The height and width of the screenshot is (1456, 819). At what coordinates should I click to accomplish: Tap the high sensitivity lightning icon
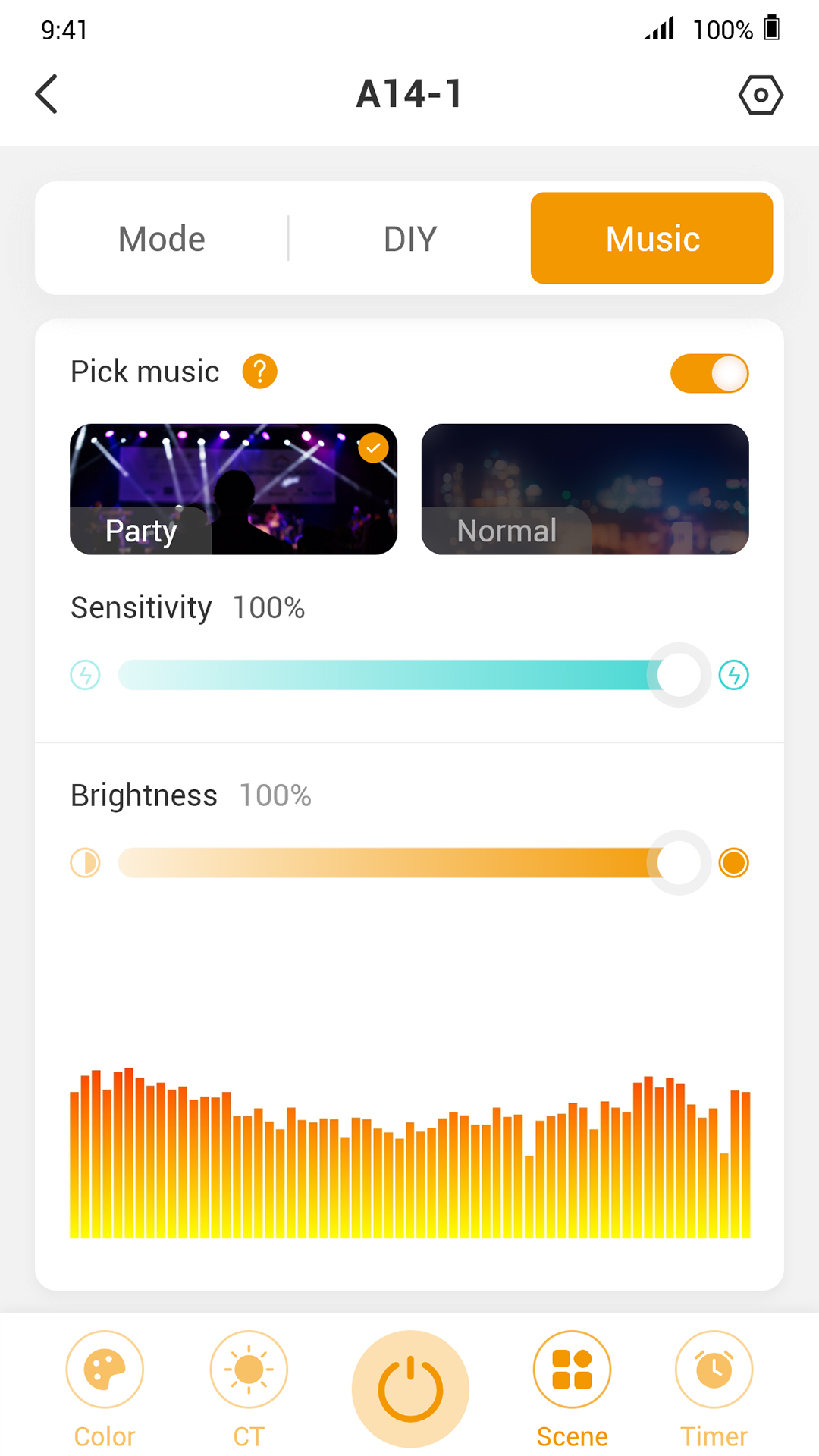[733, 675]
